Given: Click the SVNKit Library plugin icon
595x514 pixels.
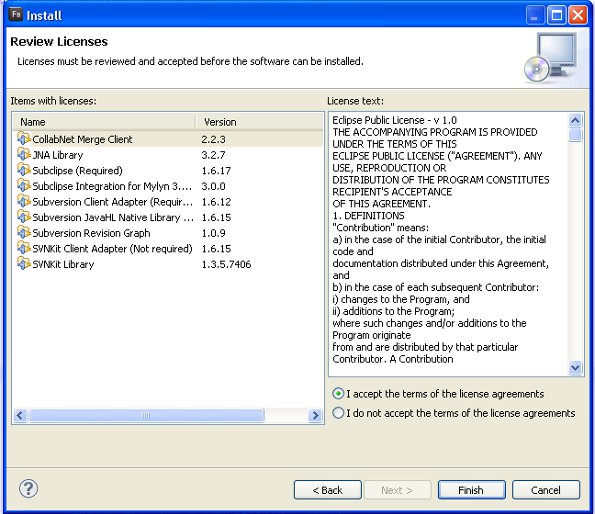Looking at the screenshot, I should 24,263.
